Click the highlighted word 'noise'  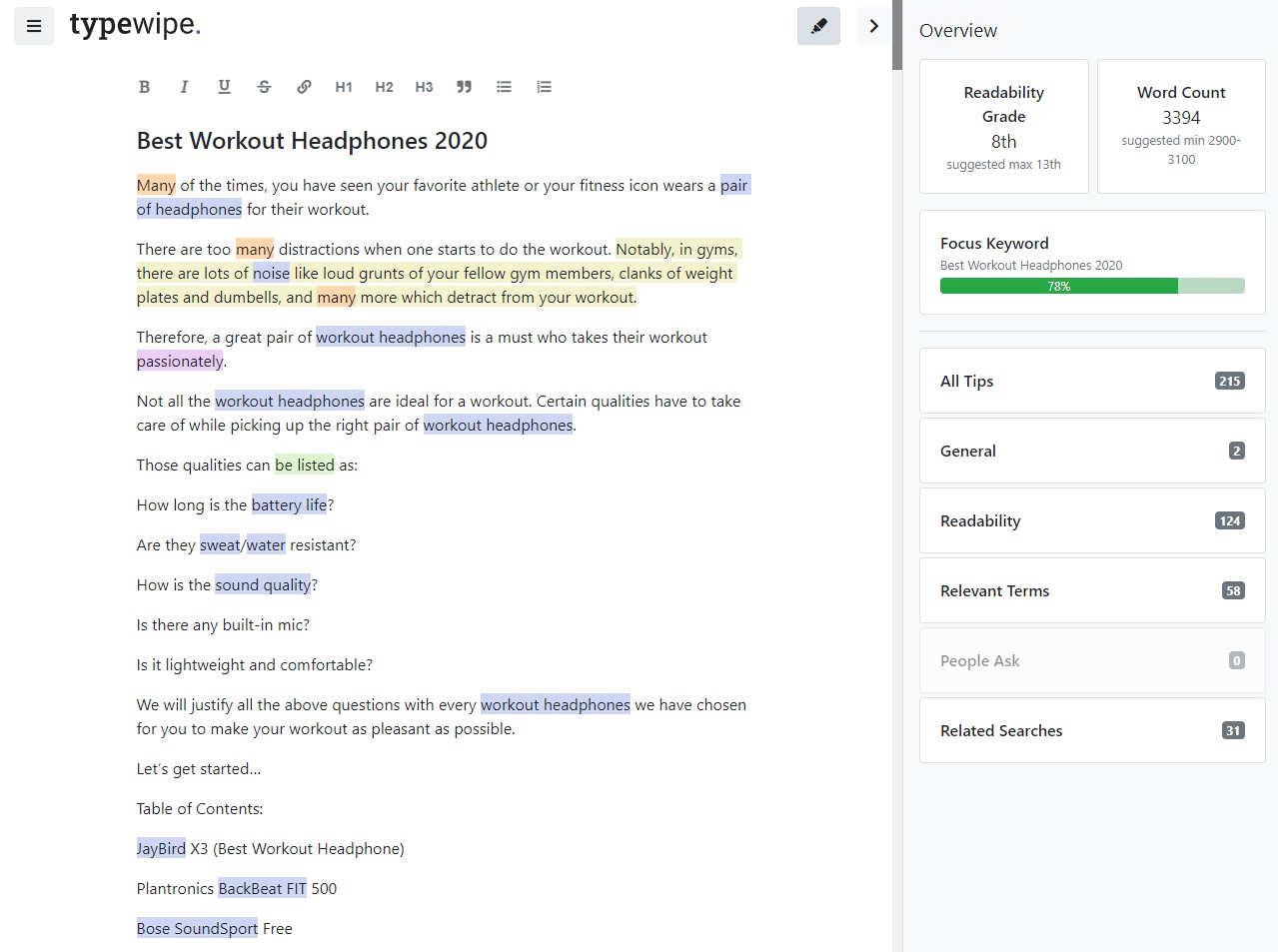(x=271, y=273)
